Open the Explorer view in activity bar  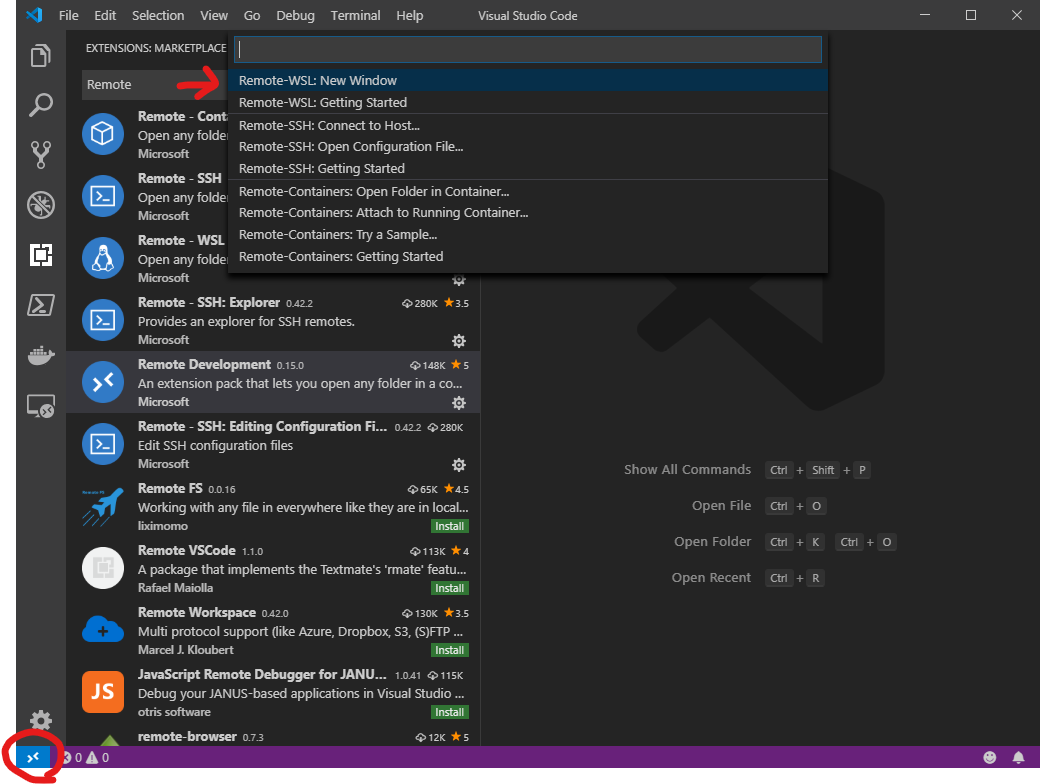40,55
